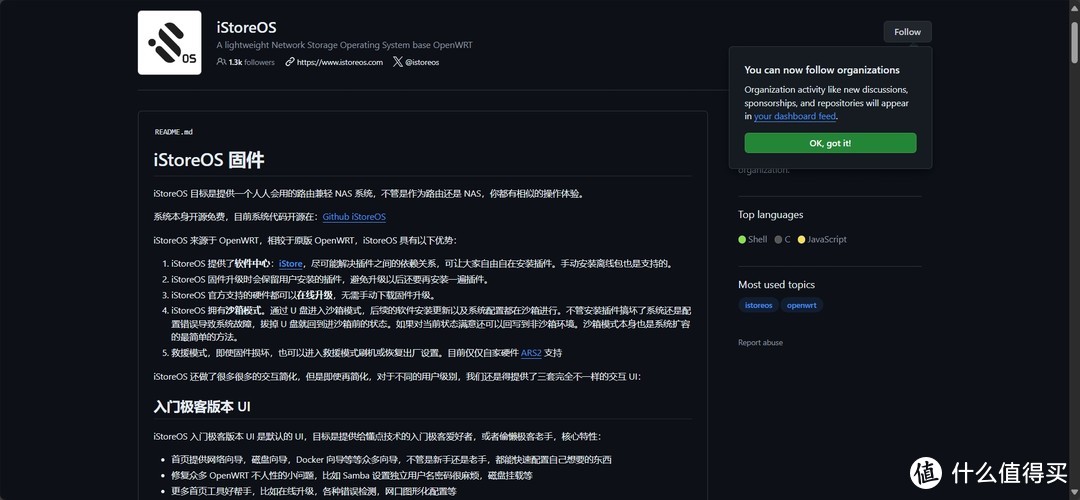The height and width of the screenshot is (500, 1080).
Task: Click the Follow button
Action: point(907,32)
